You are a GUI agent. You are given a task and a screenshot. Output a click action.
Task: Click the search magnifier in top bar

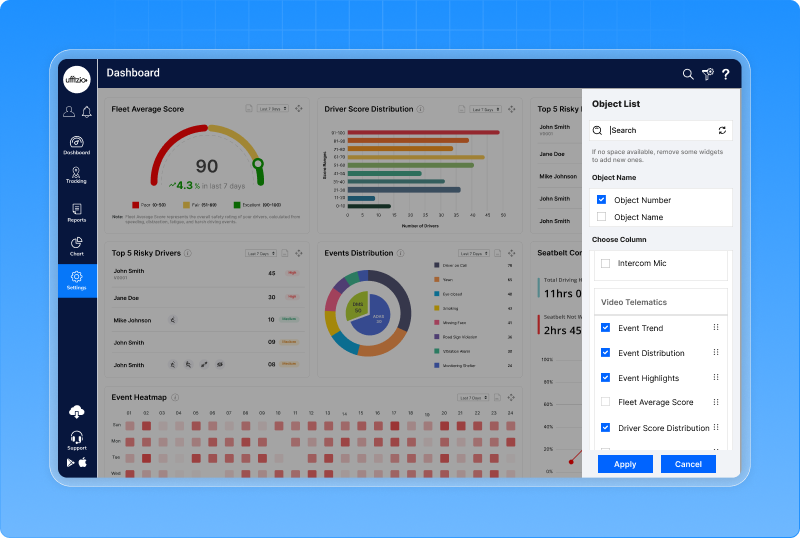pyautogui.click(x=688, y=74)
